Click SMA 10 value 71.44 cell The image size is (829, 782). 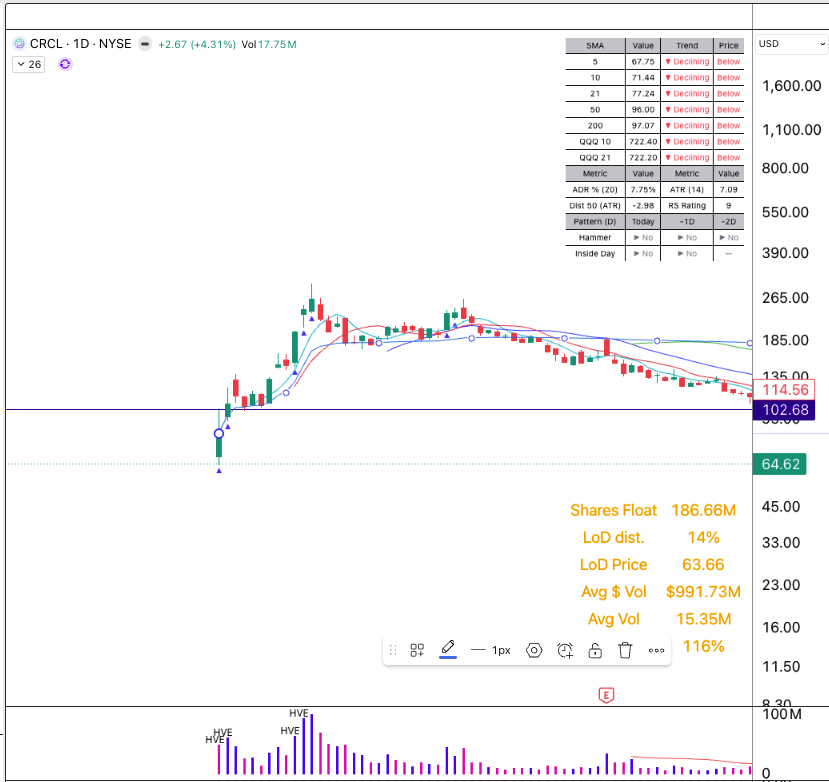[x=643, y=77]
